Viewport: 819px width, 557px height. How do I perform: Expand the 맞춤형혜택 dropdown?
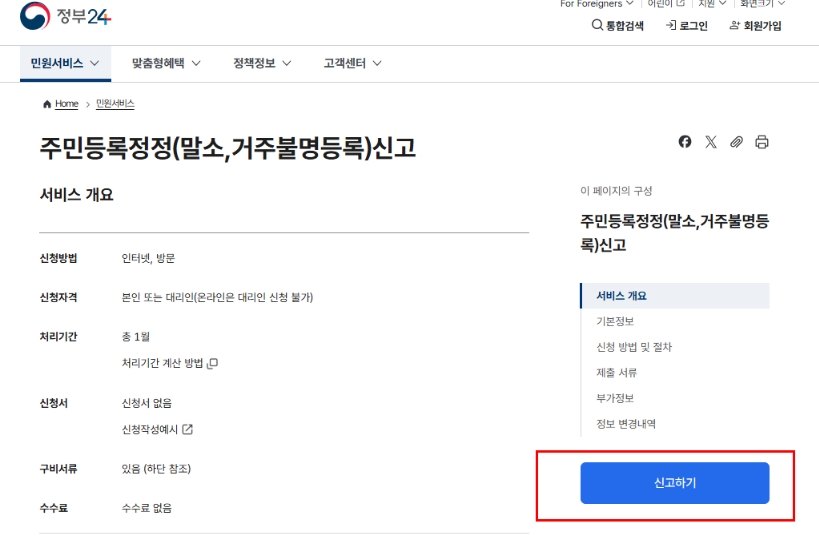point(166,63)
